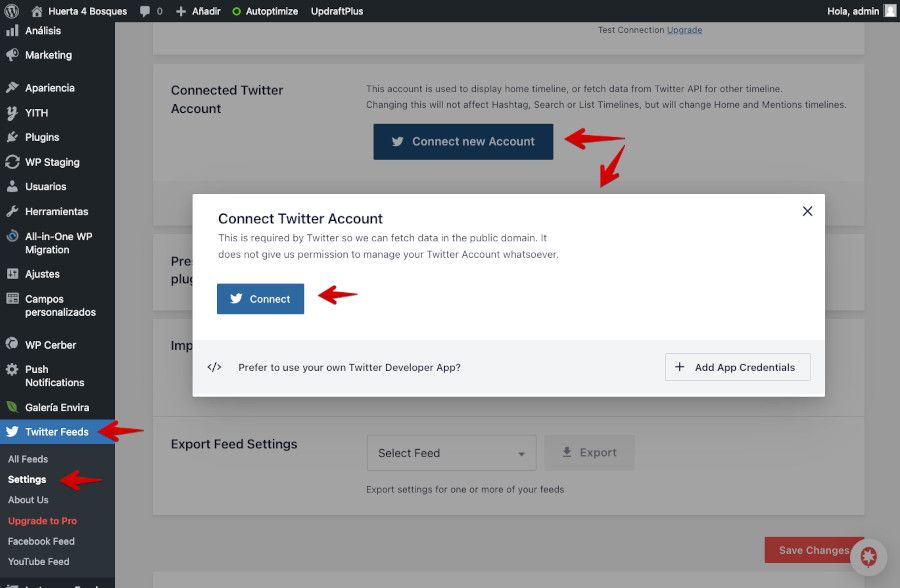Open the comments bubble in admin bar

(151, 11)
